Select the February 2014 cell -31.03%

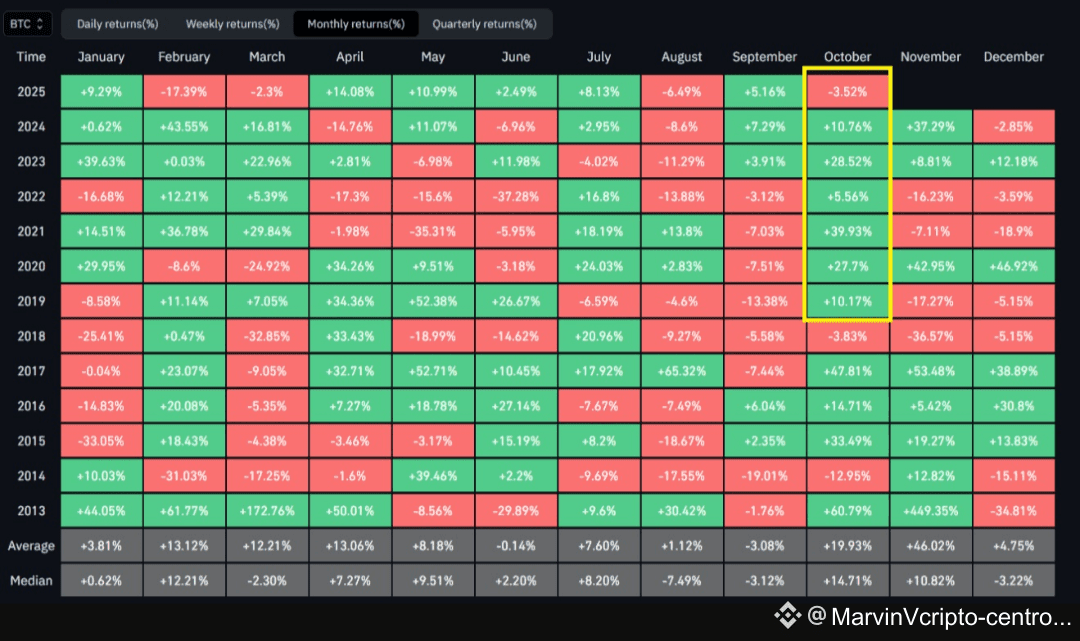[x=184, y=476]
